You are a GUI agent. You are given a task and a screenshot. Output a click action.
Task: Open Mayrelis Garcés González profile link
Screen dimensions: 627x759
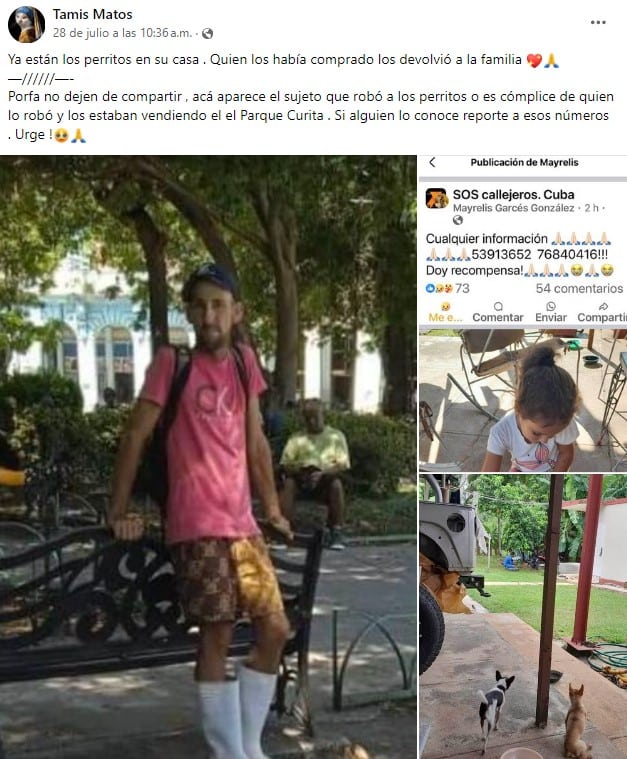coord(513,208)
